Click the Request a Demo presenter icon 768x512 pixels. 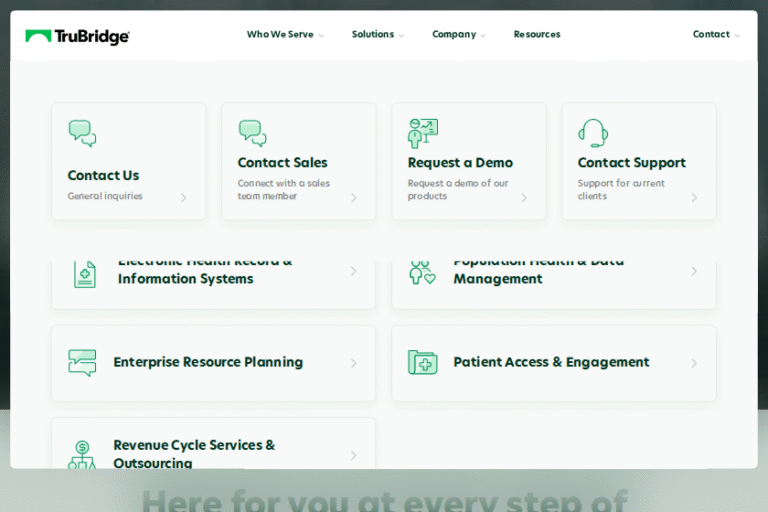click(422, 133)
